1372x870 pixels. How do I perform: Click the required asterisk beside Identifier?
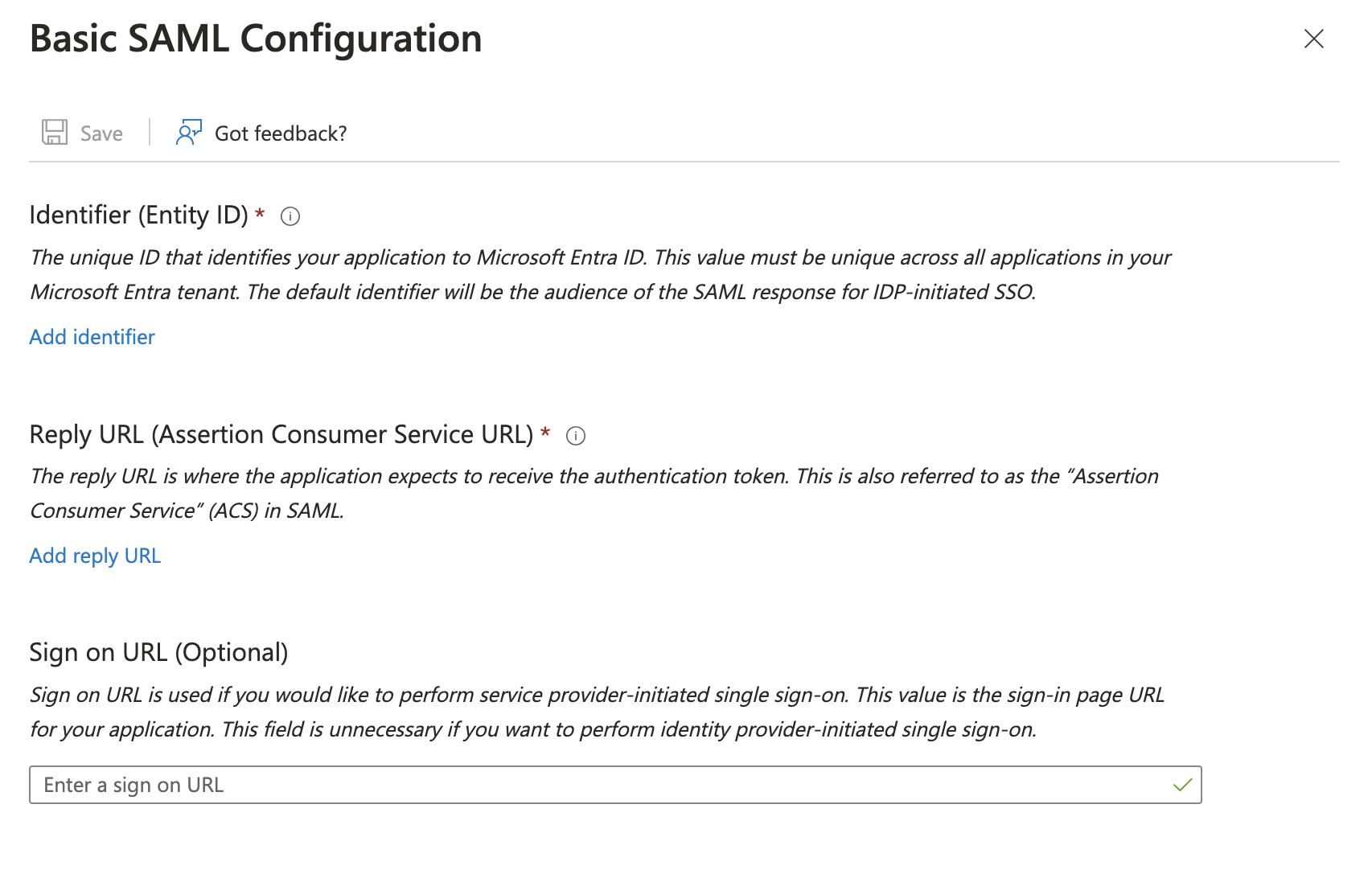point(259,213)
